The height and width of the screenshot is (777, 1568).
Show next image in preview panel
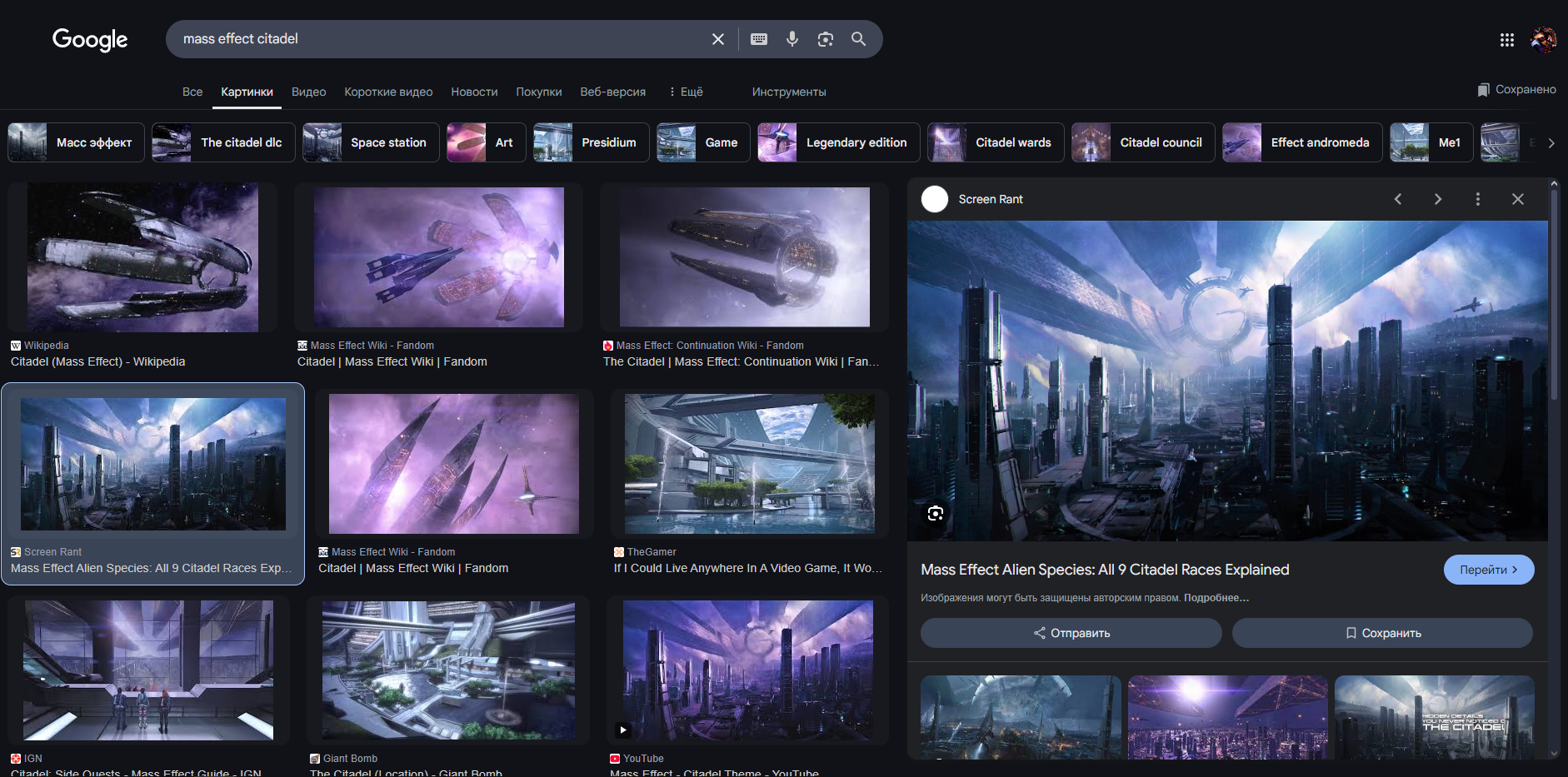[1438, 199]
